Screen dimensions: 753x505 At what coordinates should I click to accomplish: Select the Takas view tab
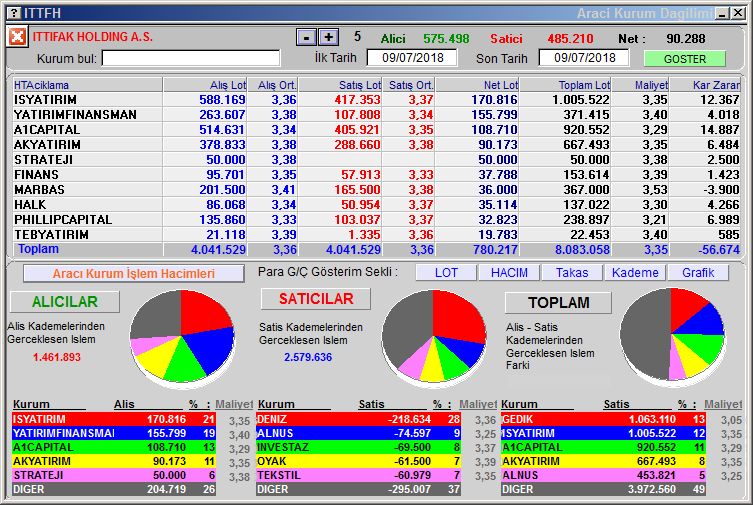[572, 273]
